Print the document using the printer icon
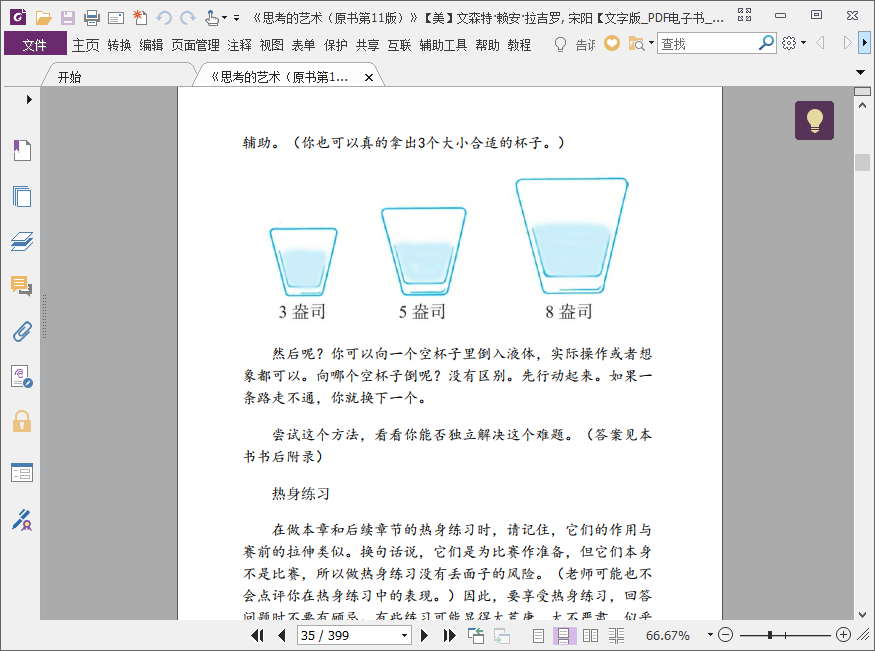This screenshot has width=875, height=651. [92, 18]
